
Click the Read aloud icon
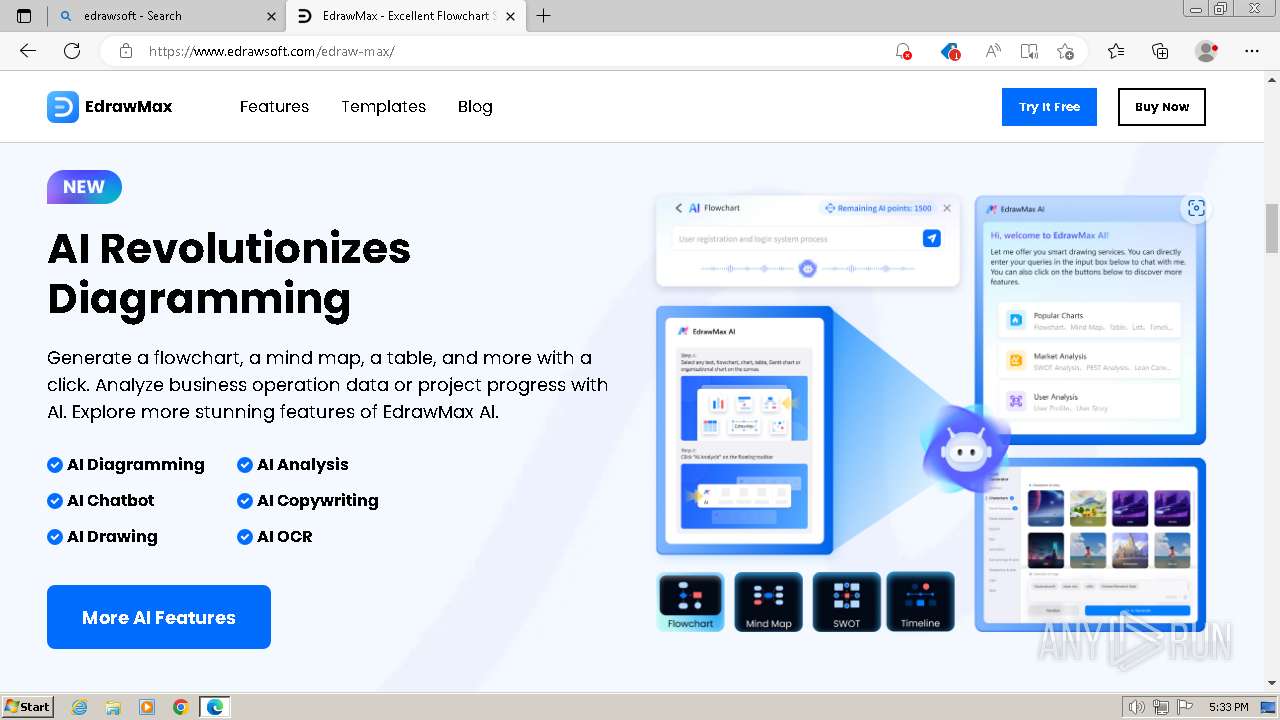coord(993,51)
